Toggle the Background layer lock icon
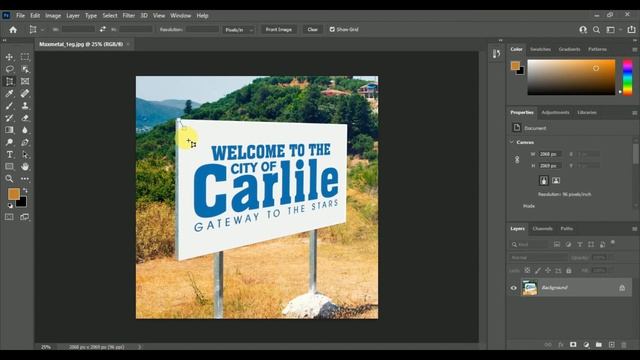Image resolution: width=640 pixels, height=360 pixels. [622, 288]
